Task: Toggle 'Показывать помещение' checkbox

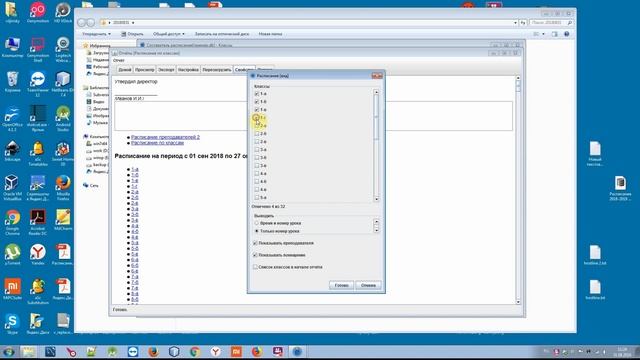Action: [x=255, y=255]
